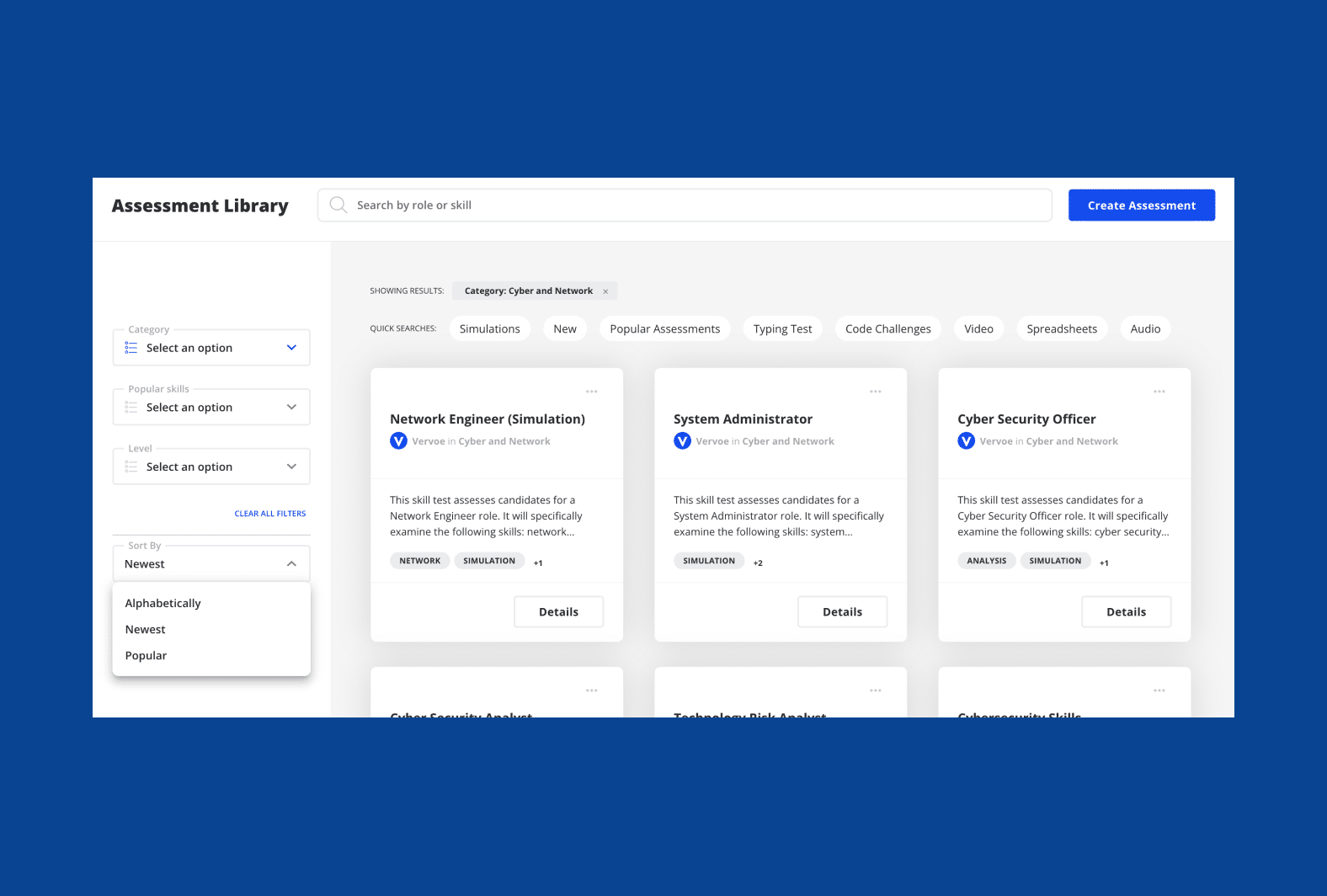Click Cyber and Network link on Cyber Security Officer card
Screen dimensions: 1327x896
tap(1072, 441)
